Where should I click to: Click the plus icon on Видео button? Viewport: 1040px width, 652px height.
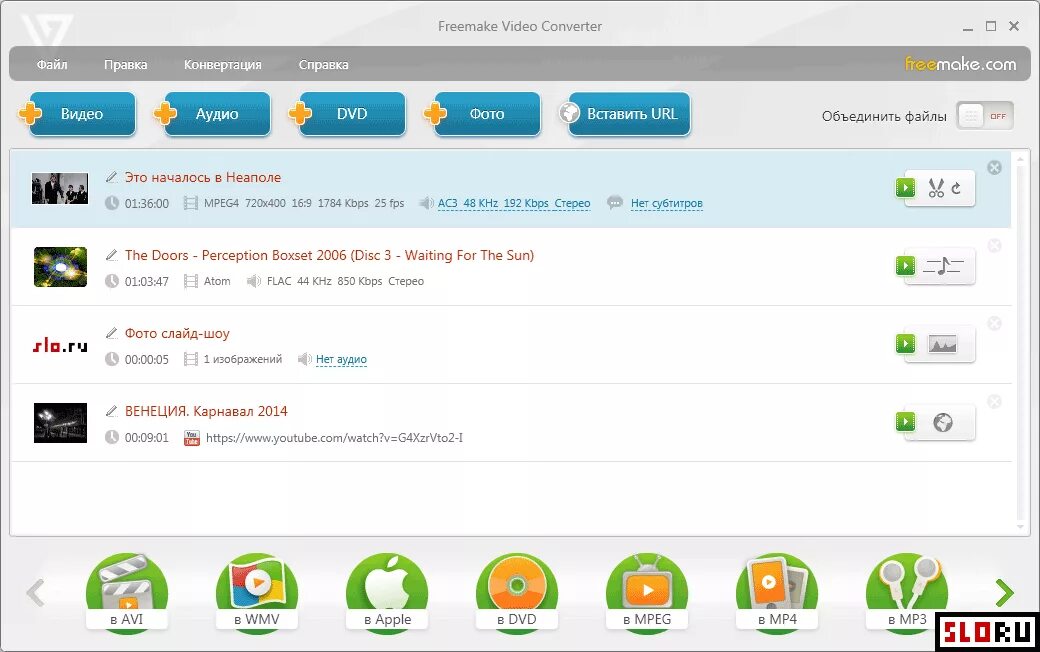30,113
